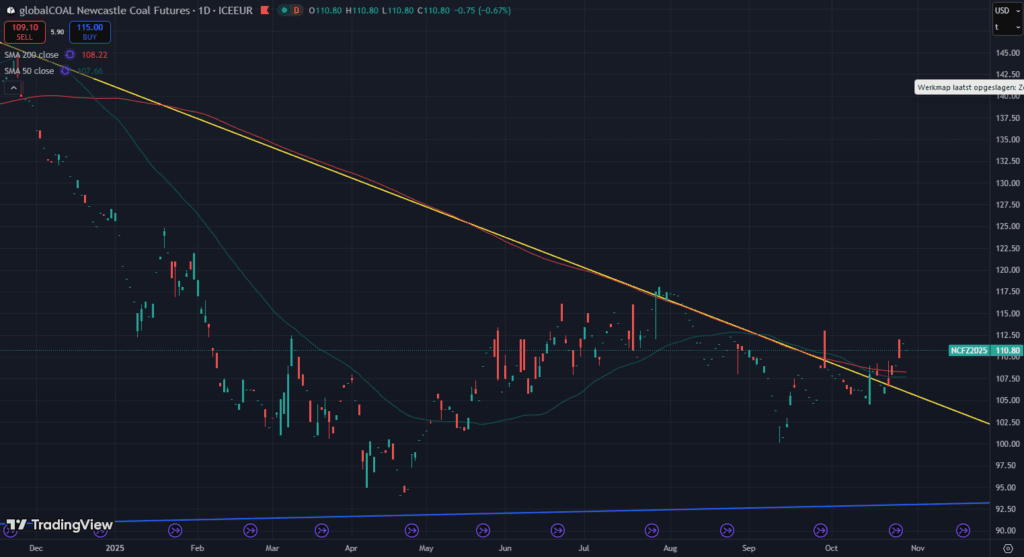
Task: Click the SELL 109.10 button
Action: (x=23, y=33)
